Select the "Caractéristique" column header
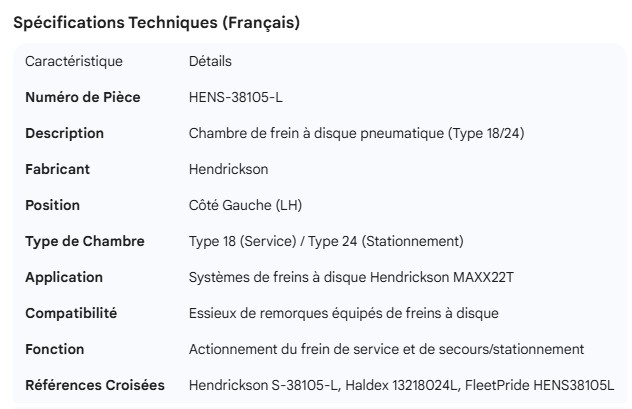 point(74,61)
